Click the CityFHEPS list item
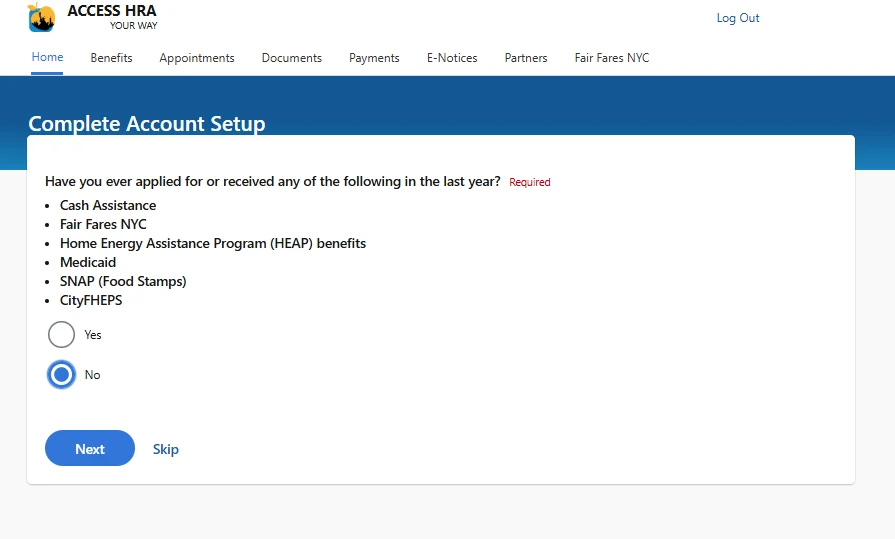Image resolution: width=895 pixels, height=539 pixels. (91, 300)
